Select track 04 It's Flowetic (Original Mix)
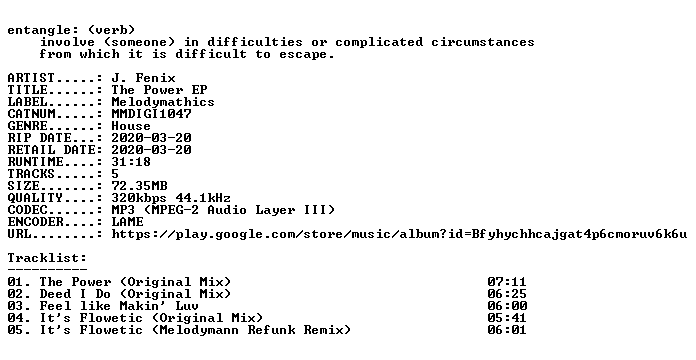Image resolution: width=696 pixels, height=360 pixels. (267, 318)
